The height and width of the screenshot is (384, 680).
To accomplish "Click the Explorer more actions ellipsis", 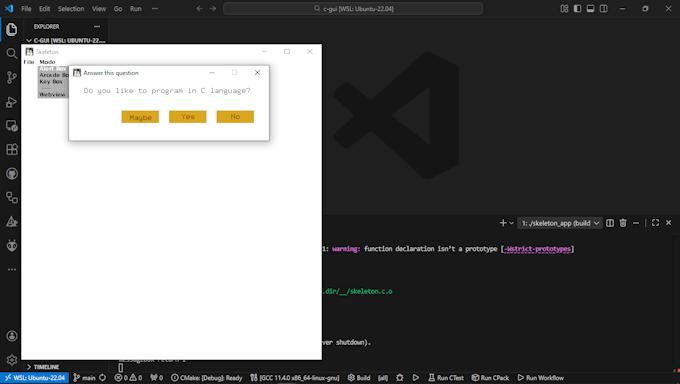I will [x=97, y=26].
